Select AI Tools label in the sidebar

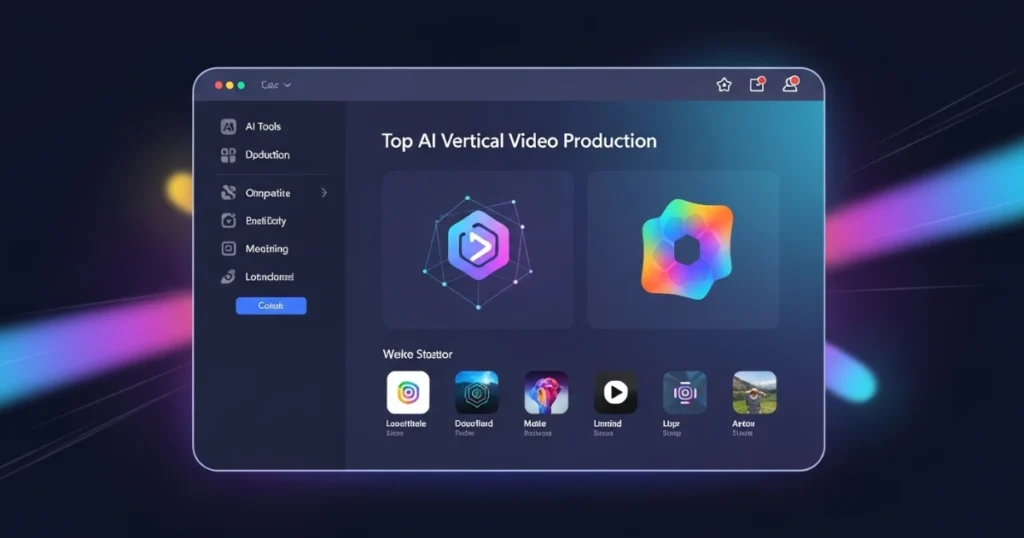click(x=263, y=127)
